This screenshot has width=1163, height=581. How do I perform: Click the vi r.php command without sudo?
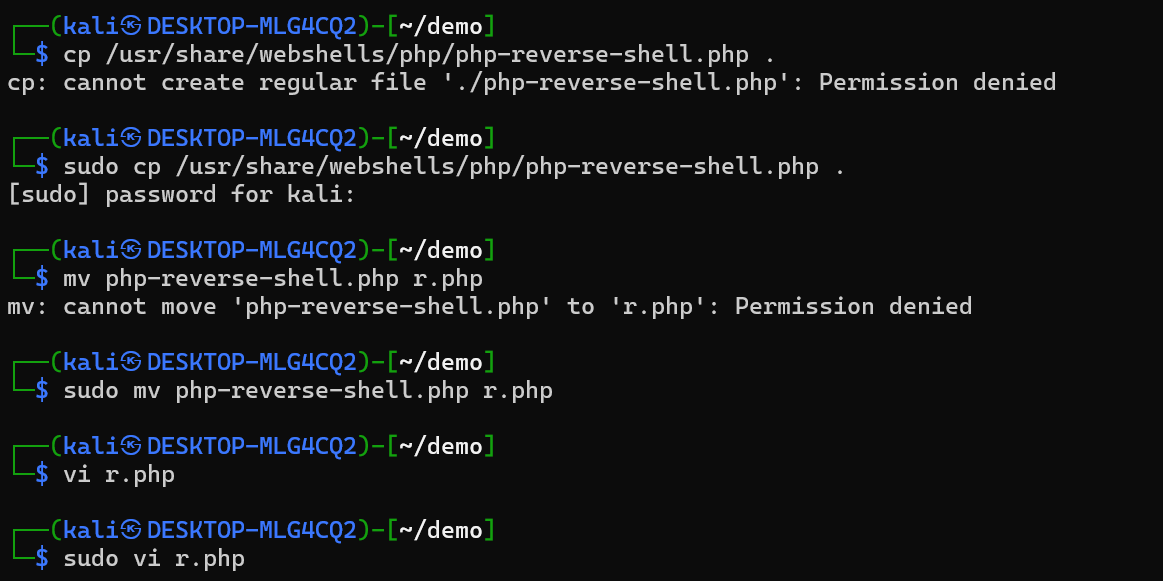click(118, 474)
